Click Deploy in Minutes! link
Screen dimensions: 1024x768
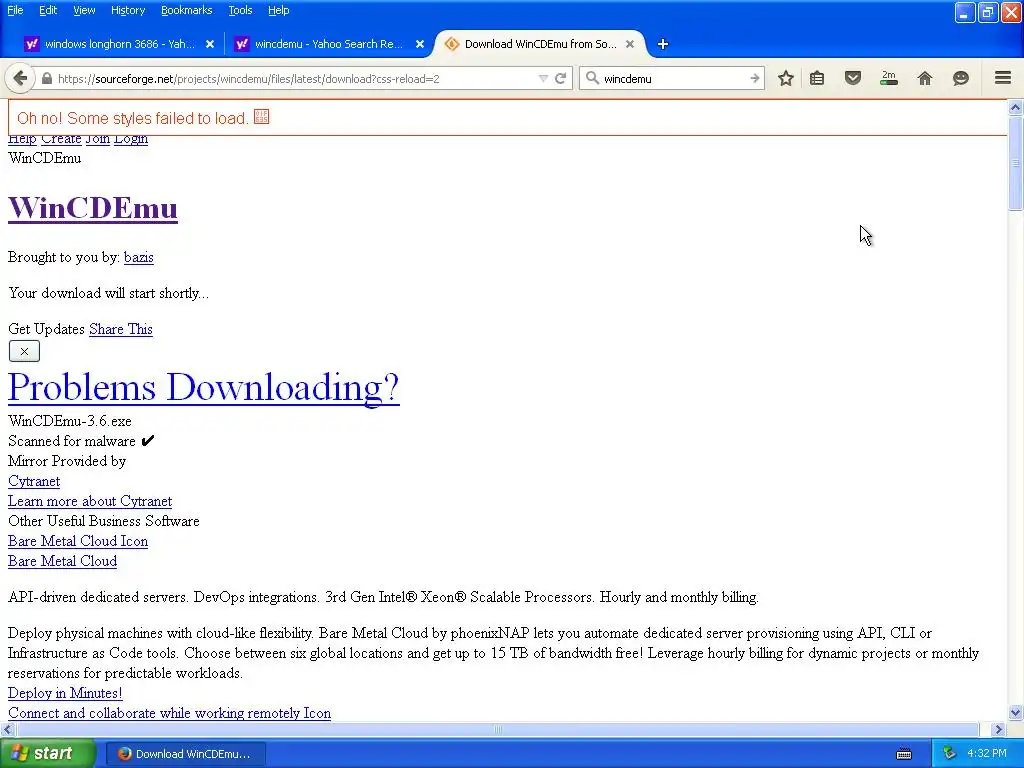tap(65, 694)
